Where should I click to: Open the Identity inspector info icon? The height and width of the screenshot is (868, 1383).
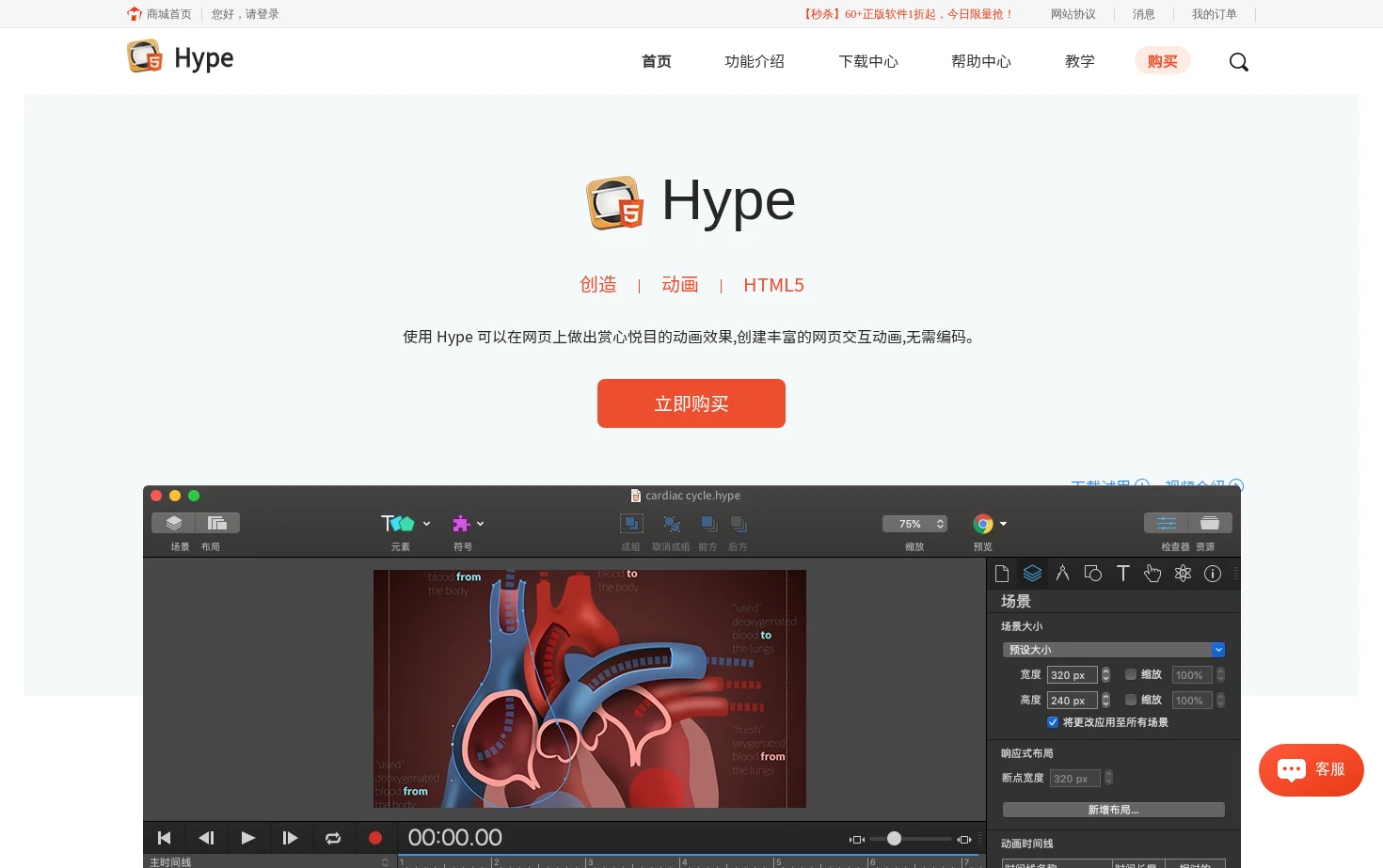pyautogui.click(x=1213, y=574)
